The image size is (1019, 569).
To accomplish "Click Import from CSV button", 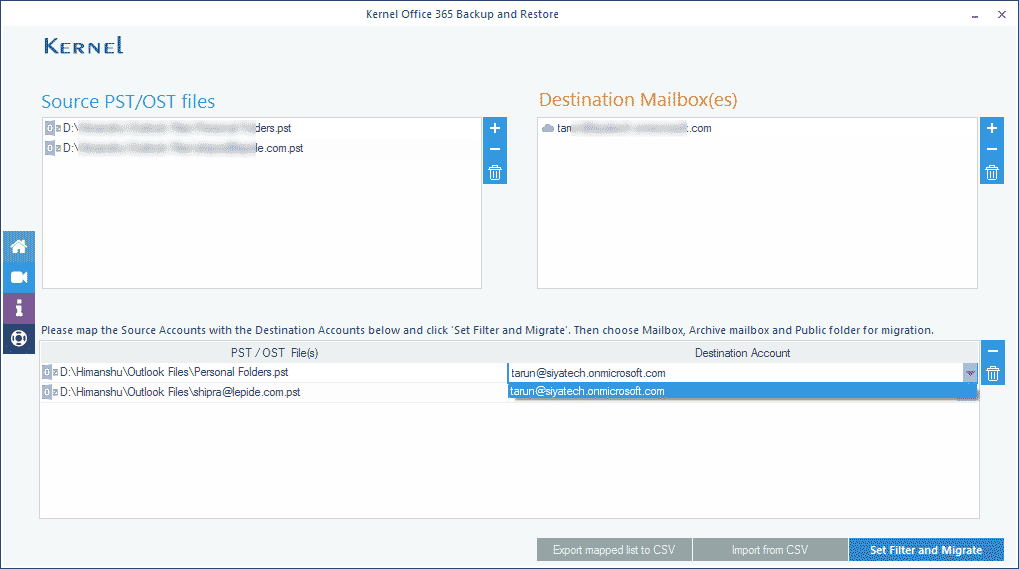I will (x=770, y=550).
